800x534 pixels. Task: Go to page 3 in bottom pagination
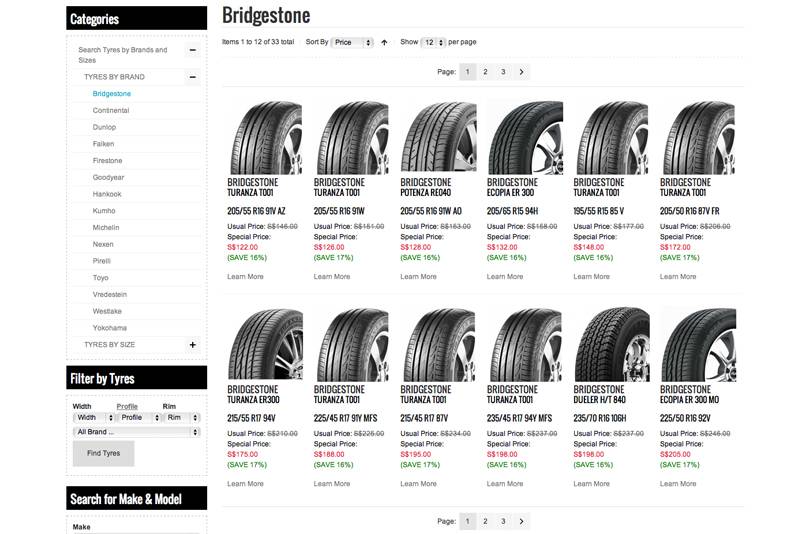pyautogui.click(x=503, y=521)
